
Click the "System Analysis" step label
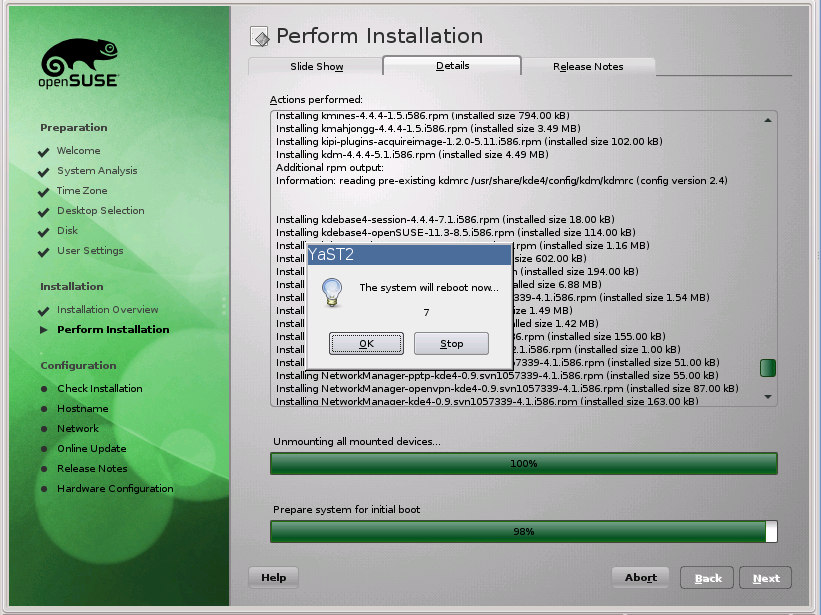[x=97, y=171]
